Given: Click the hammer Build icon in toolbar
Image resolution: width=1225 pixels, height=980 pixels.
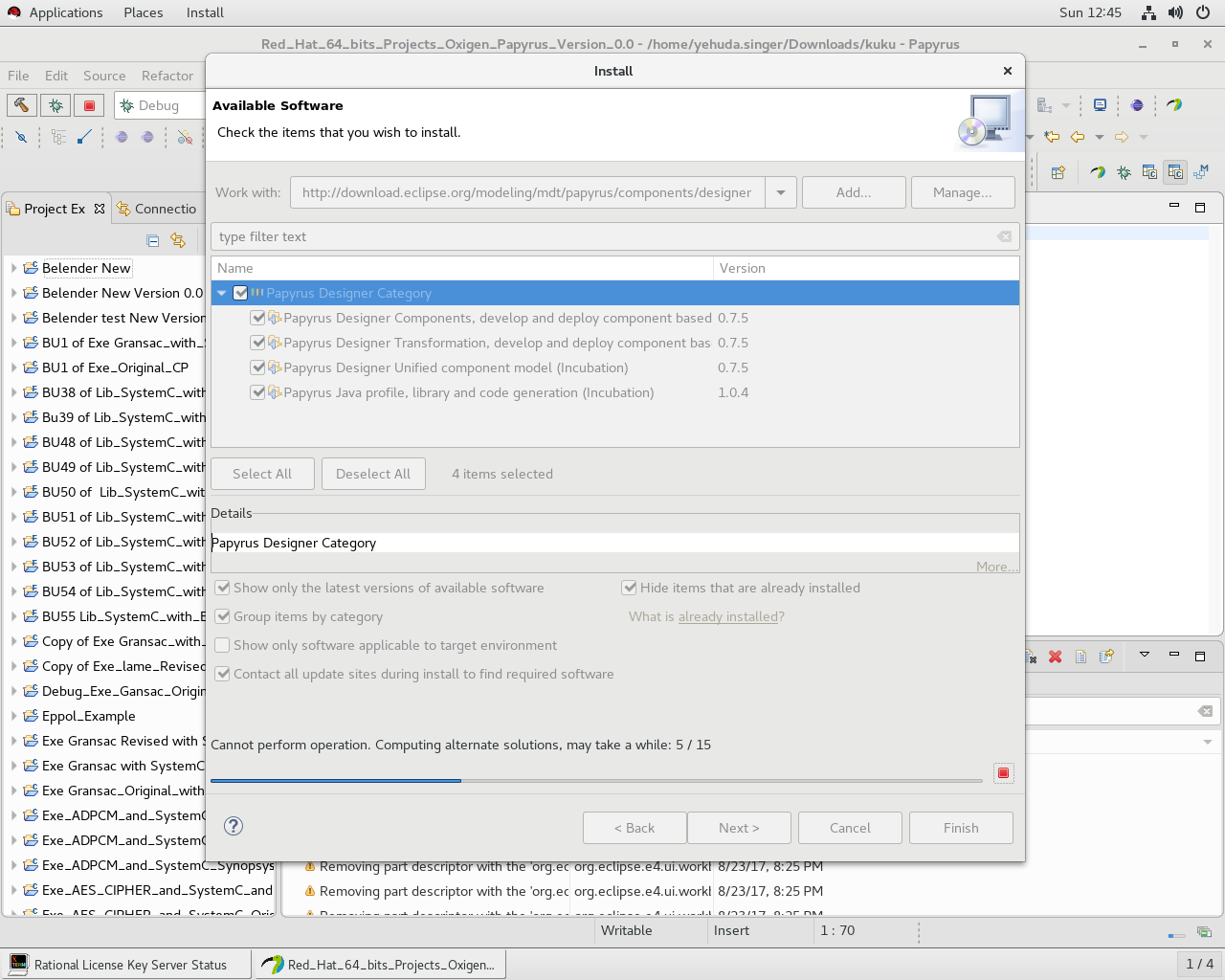Looking at the screenshot, I should pyautogui.click(x=21, y=105).
